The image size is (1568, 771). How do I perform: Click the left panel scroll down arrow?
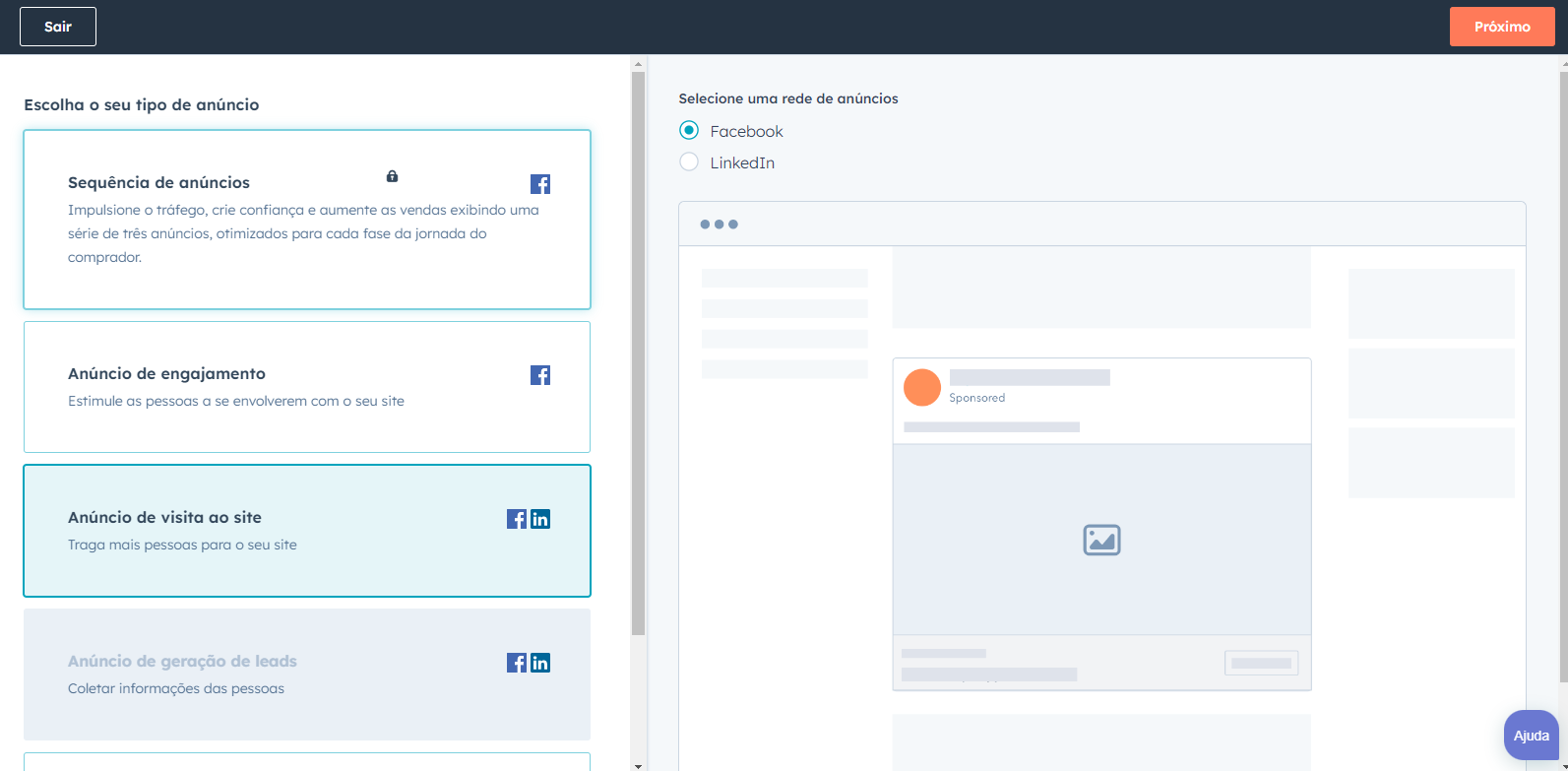pyautogui.click(x=638, y=765)
